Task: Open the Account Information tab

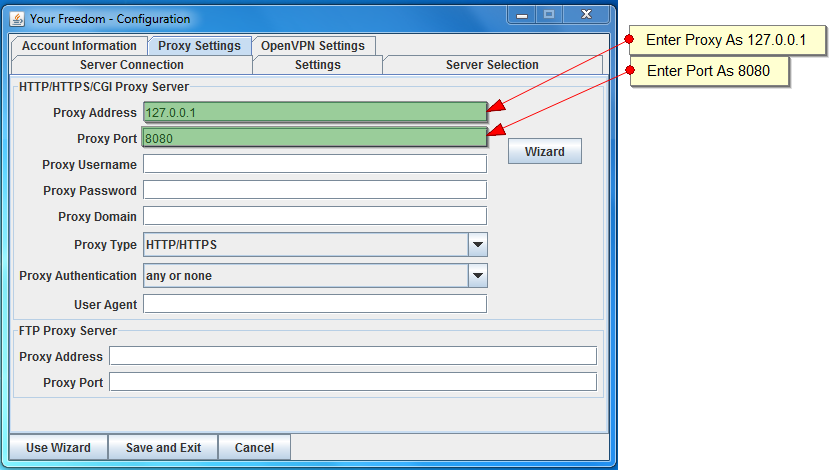Action: tap(79, 46)
